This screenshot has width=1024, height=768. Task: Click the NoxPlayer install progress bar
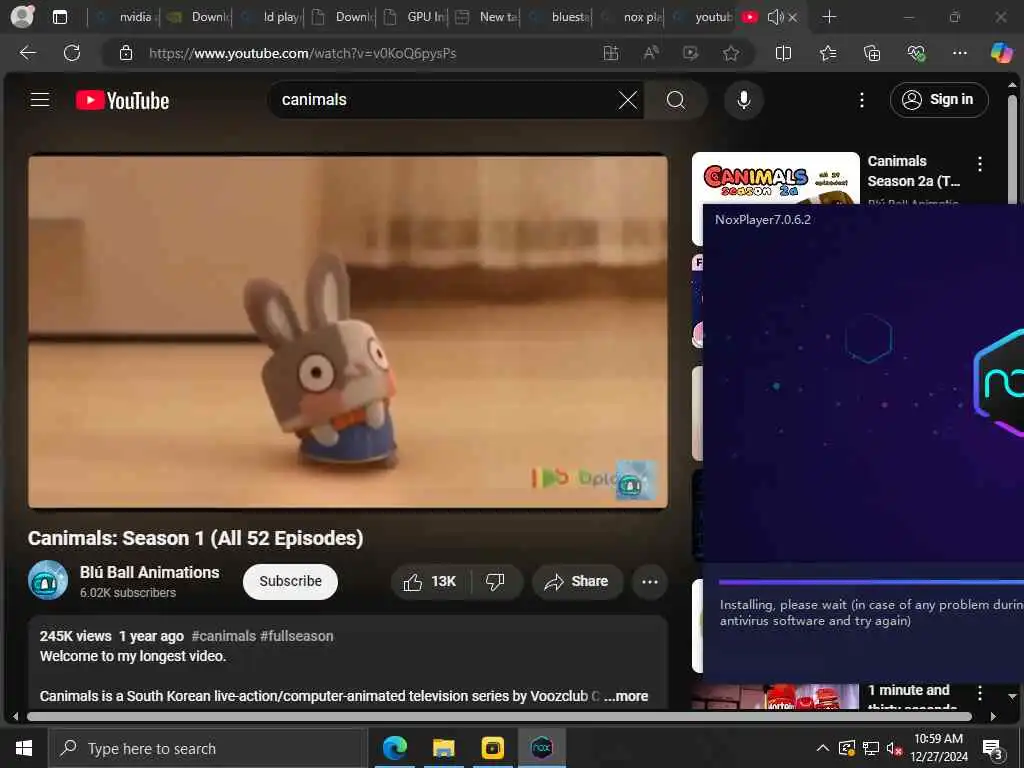pos(871,581)
